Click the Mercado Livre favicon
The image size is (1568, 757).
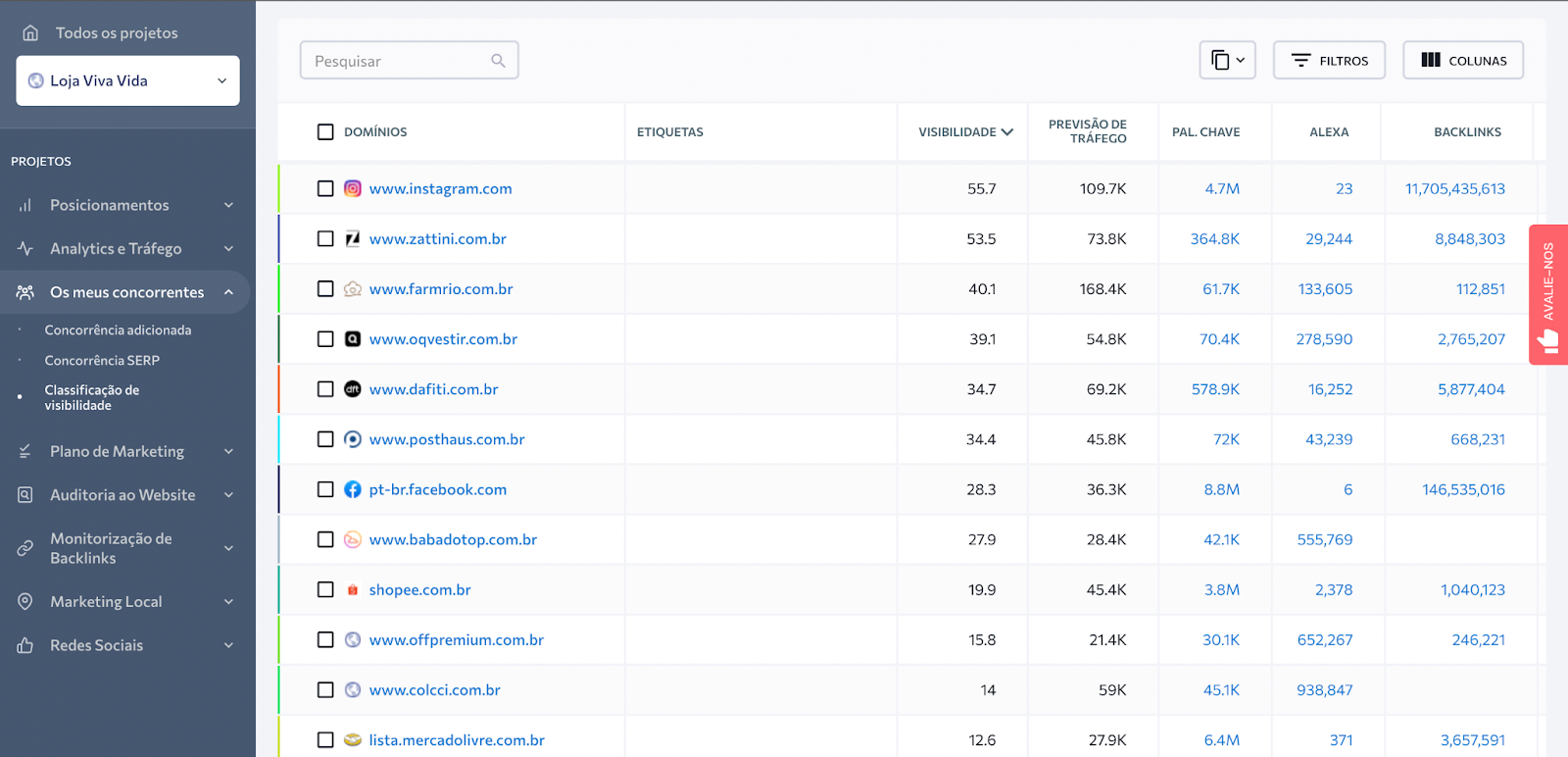(353, 739)
